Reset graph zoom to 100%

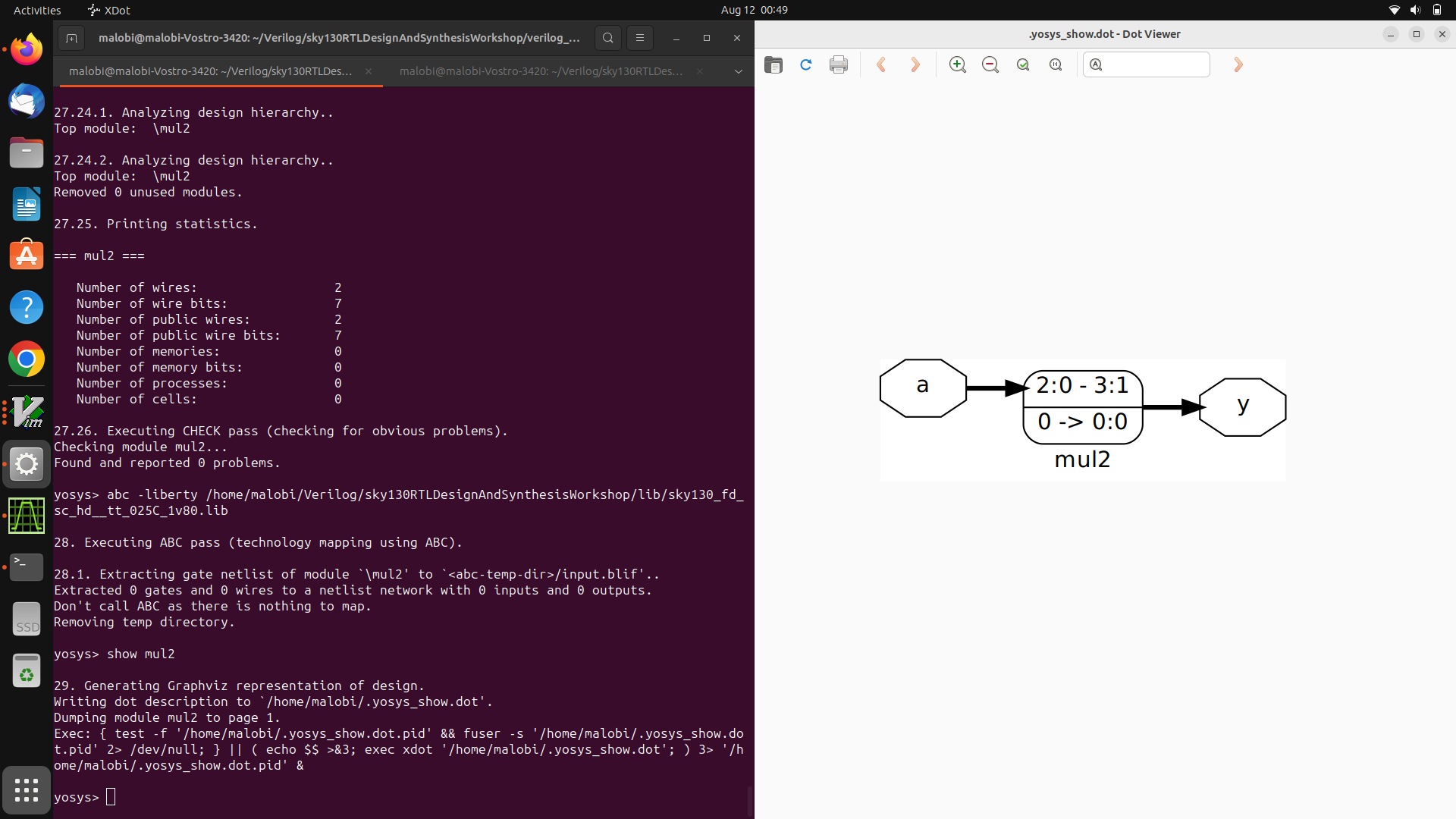pyautogui.click(x=1056, y=64)
